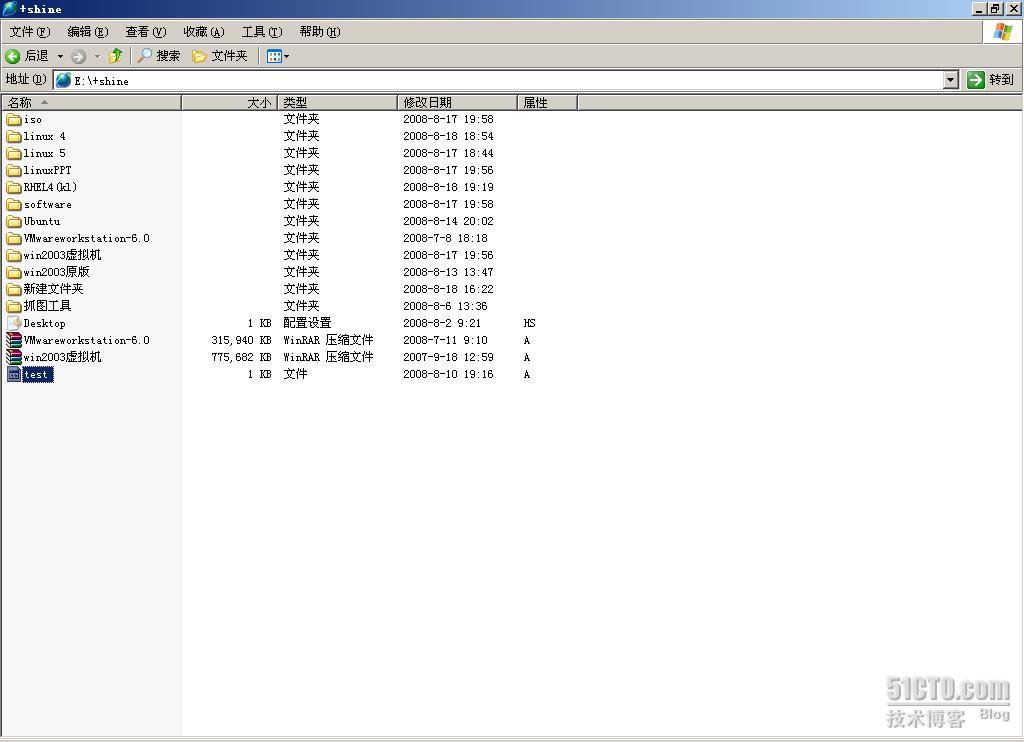Screen dimensions: 1024x742
Task: Click the 775,682 KB size cell
Action: (x=241, y=357)
